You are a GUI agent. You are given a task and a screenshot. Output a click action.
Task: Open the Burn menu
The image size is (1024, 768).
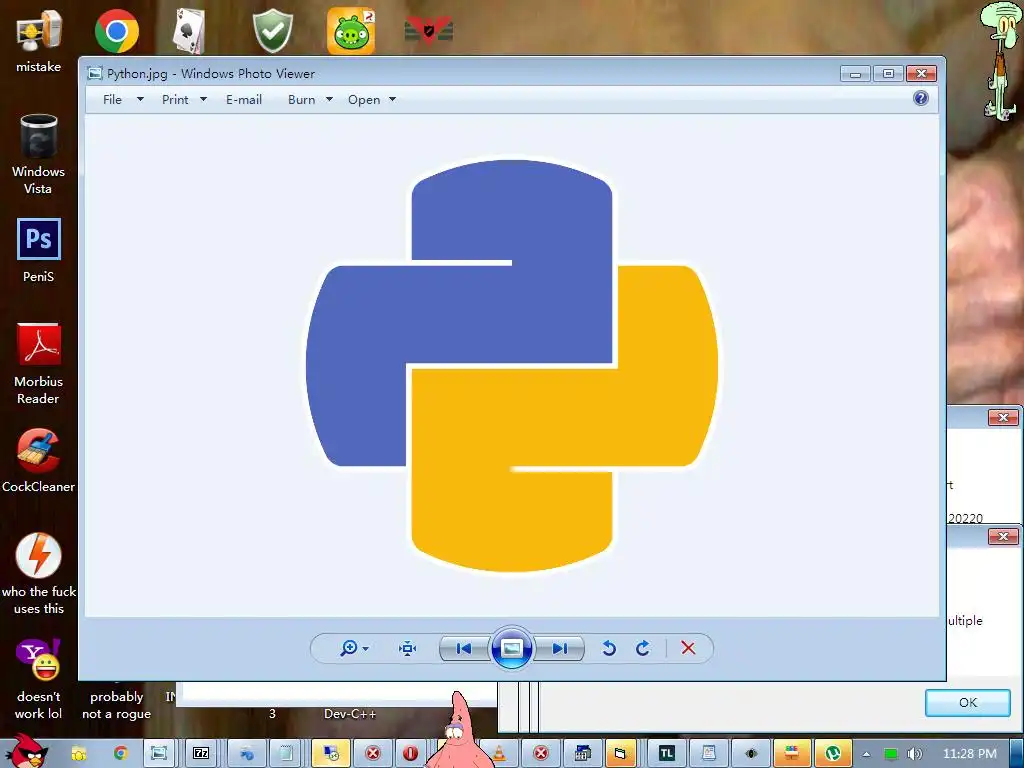(302, 99)
